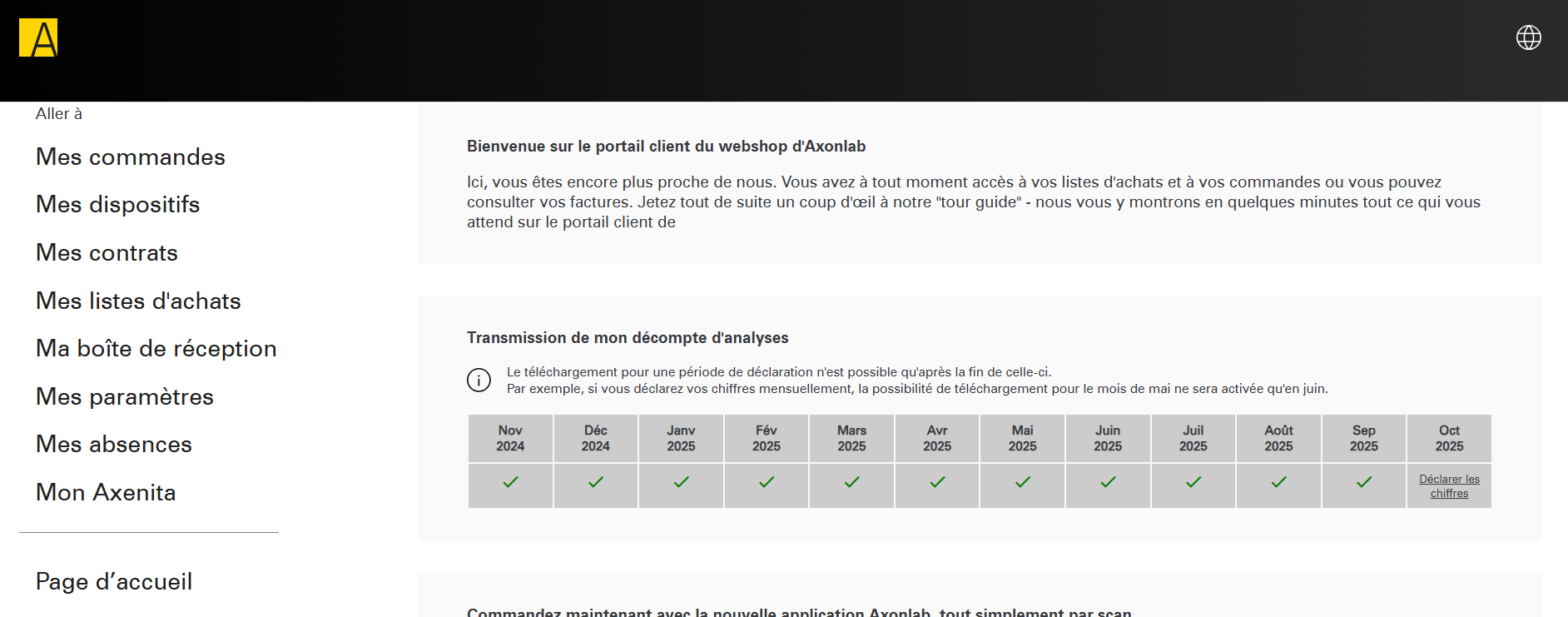Click the green checkmark under Juin 2025
Screen dimensions: 1568x617
tap(1108, 482)
